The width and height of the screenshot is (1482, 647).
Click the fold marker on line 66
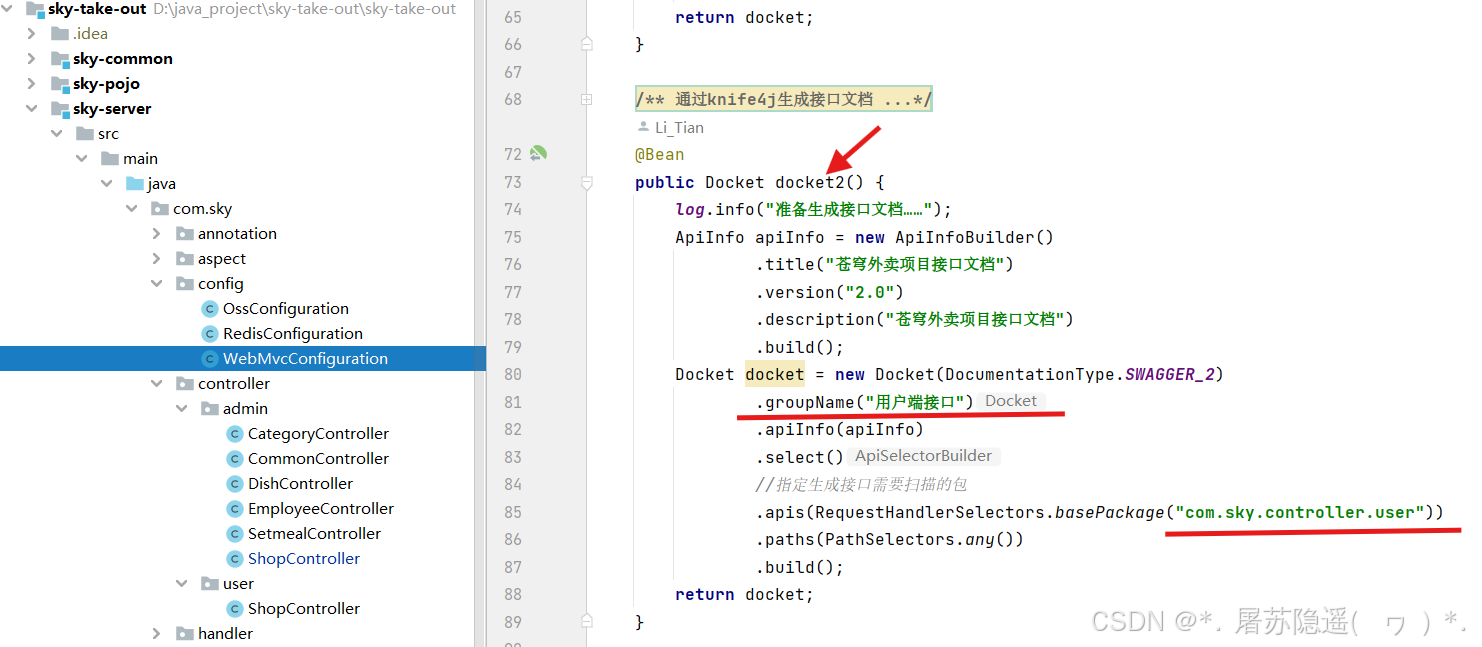tap(587, 44)
